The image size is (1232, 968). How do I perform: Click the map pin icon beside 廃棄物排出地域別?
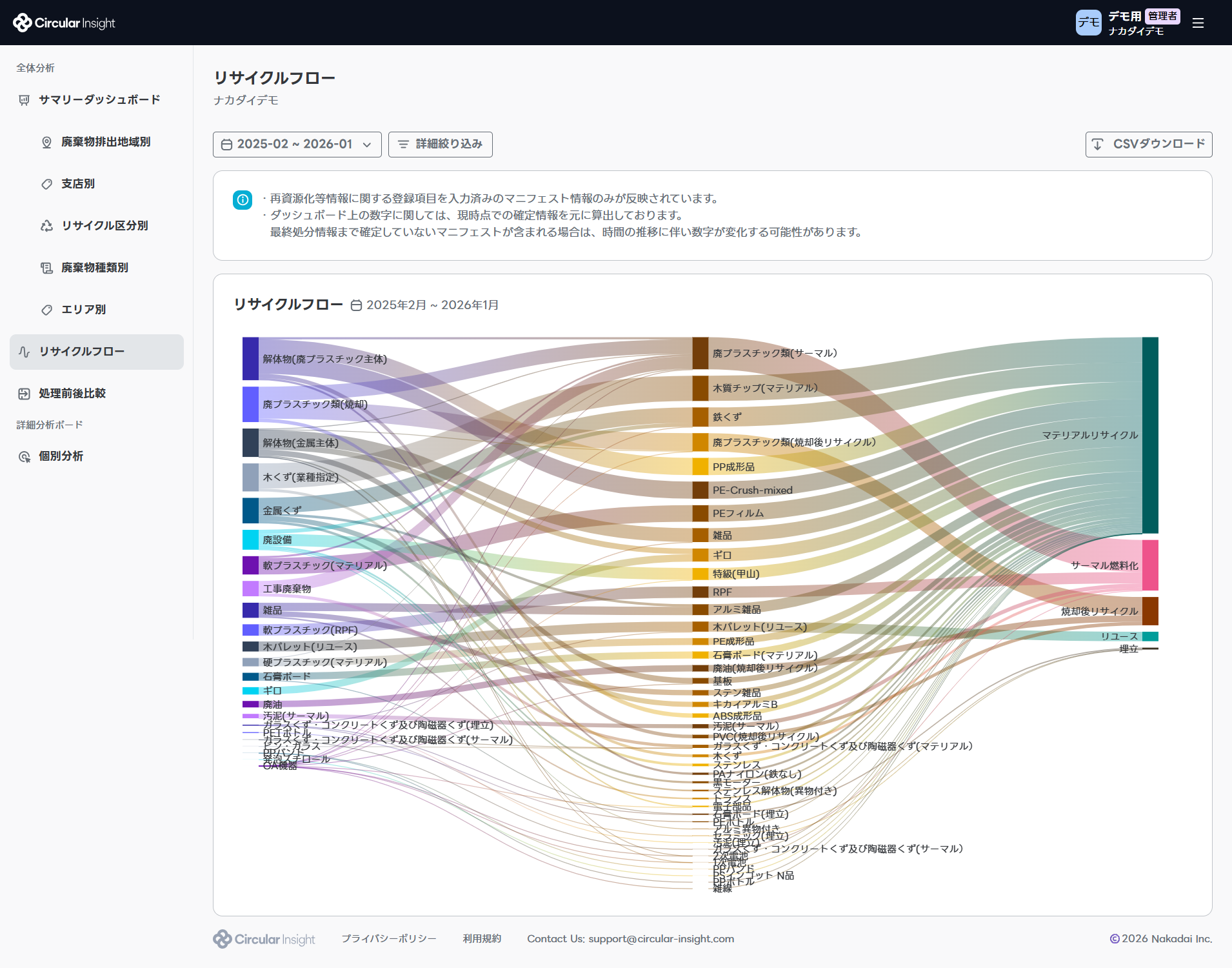46,142
